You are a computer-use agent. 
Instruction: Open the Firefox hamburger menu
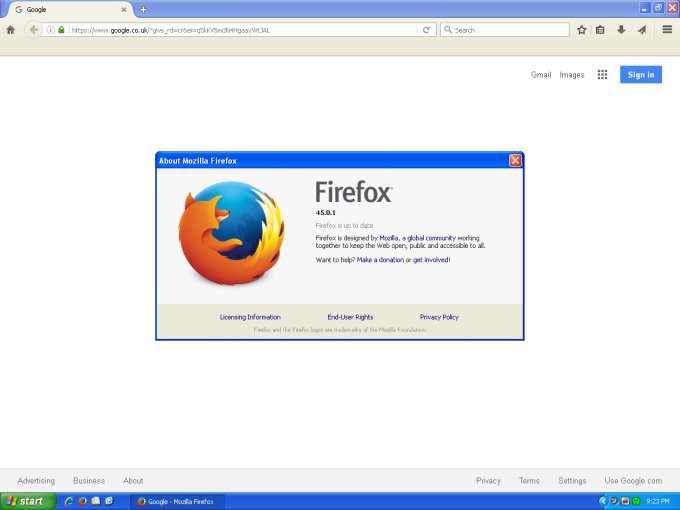point(667,29)
